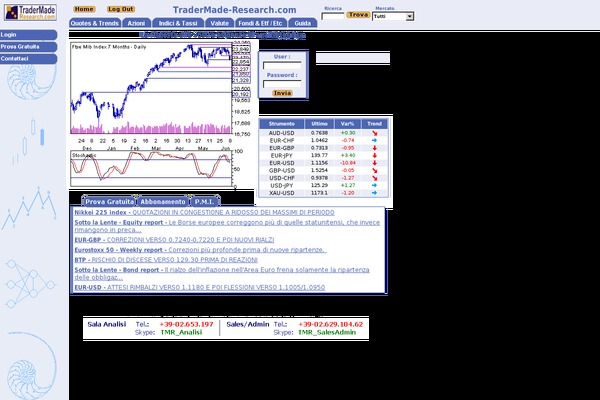Open the EUR-GBP correzioni news link

coord(174,240)
